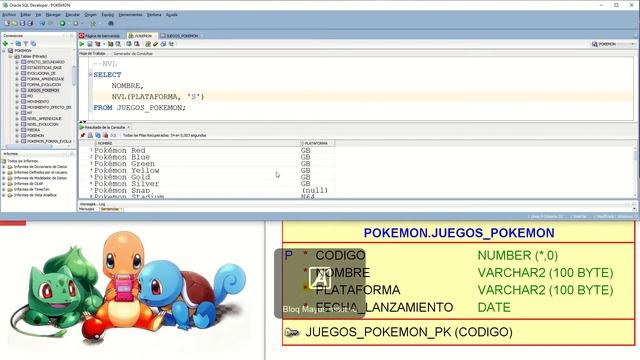Collapse the Tablas (Filtrado) node
Viewport: 640px width, 360px height.
11,56
